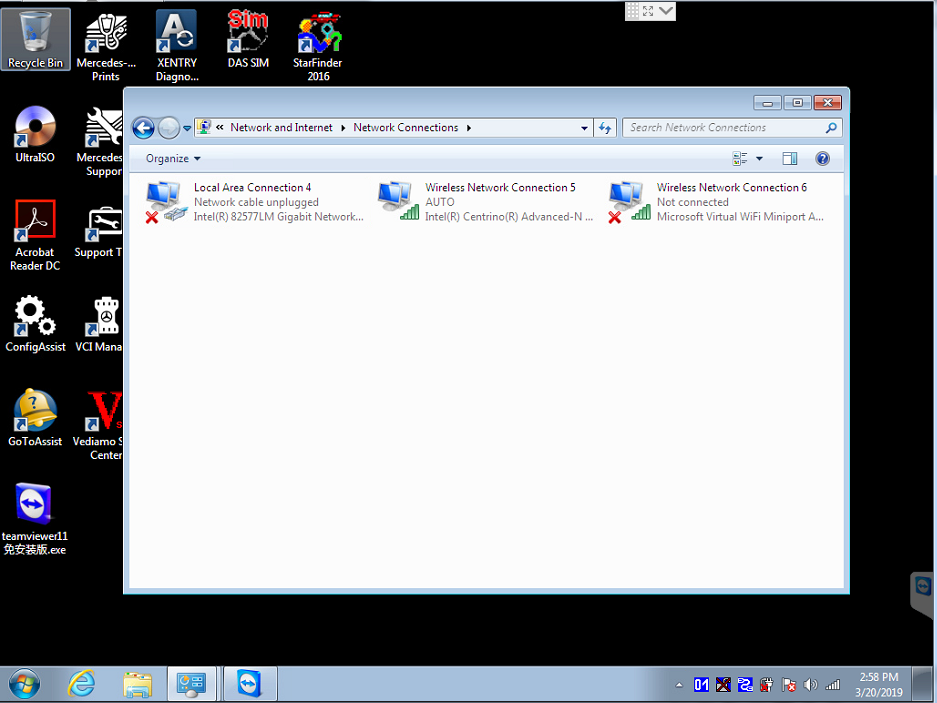The width and height of the screenshot is (937, 703).
Task: Launch XENTRY Diagnostics shortcut
Action: tap(176, 45)
